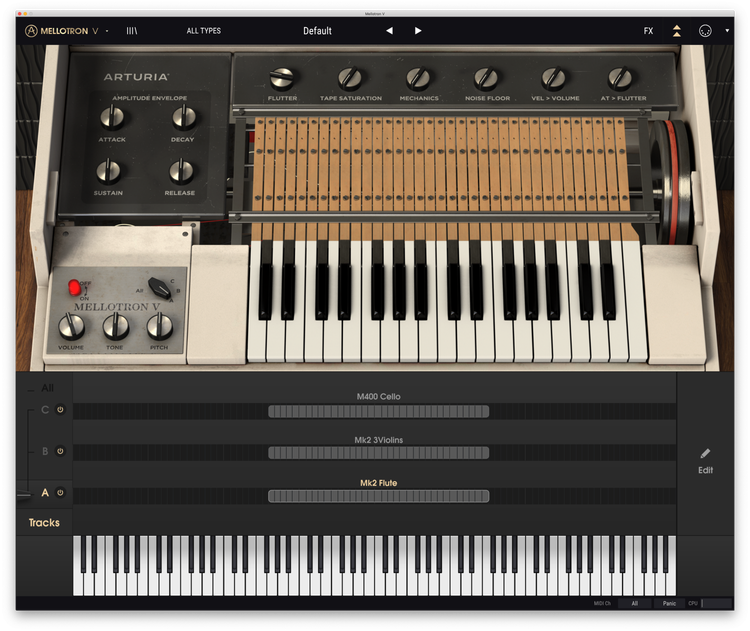Screen dimensions: 750x631
Task: Open the FX tab
Action: [x=648, y=31]
